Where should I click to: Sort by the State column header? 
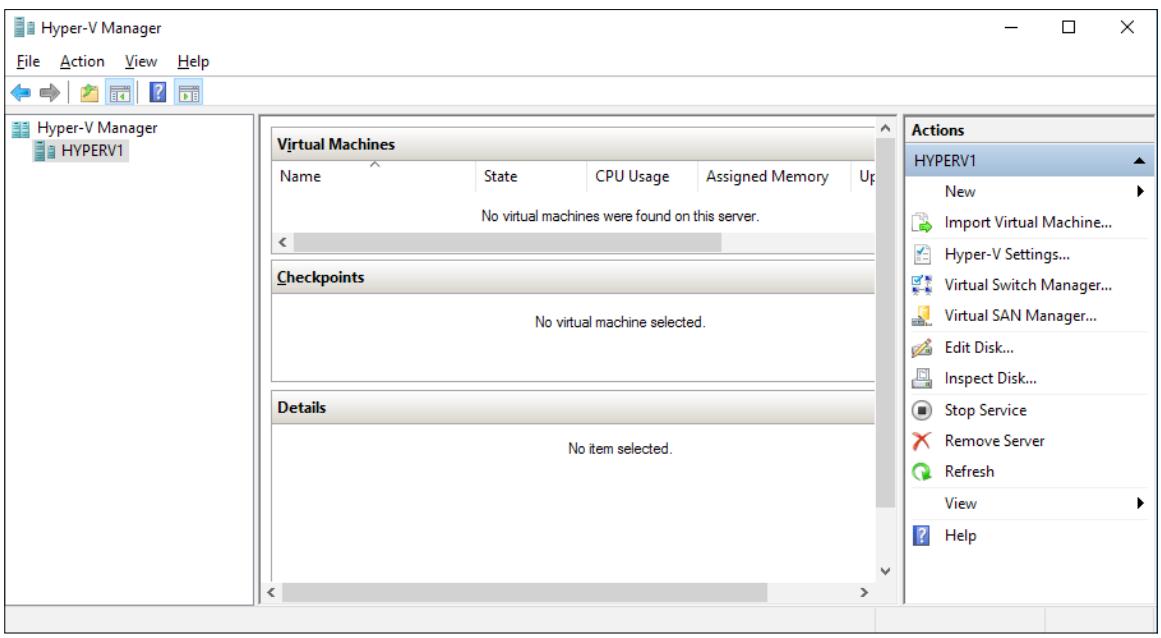click(x=531, y=177)
